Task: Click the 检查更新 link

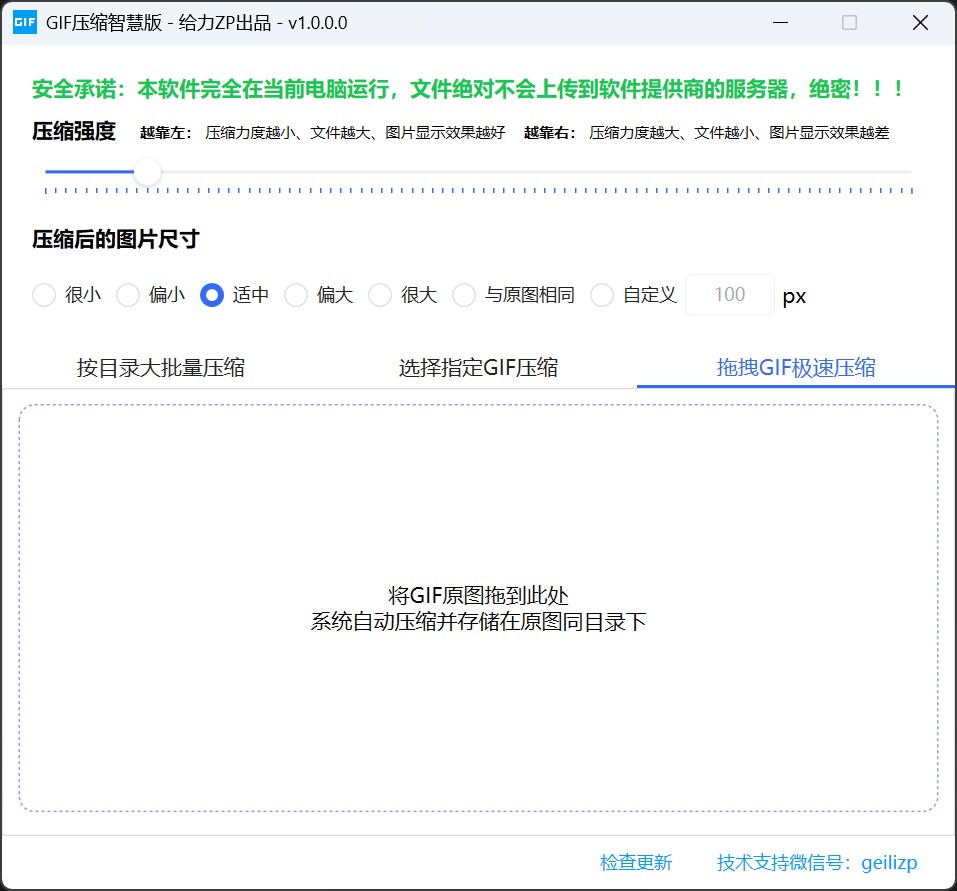Action: click(636, 862)
